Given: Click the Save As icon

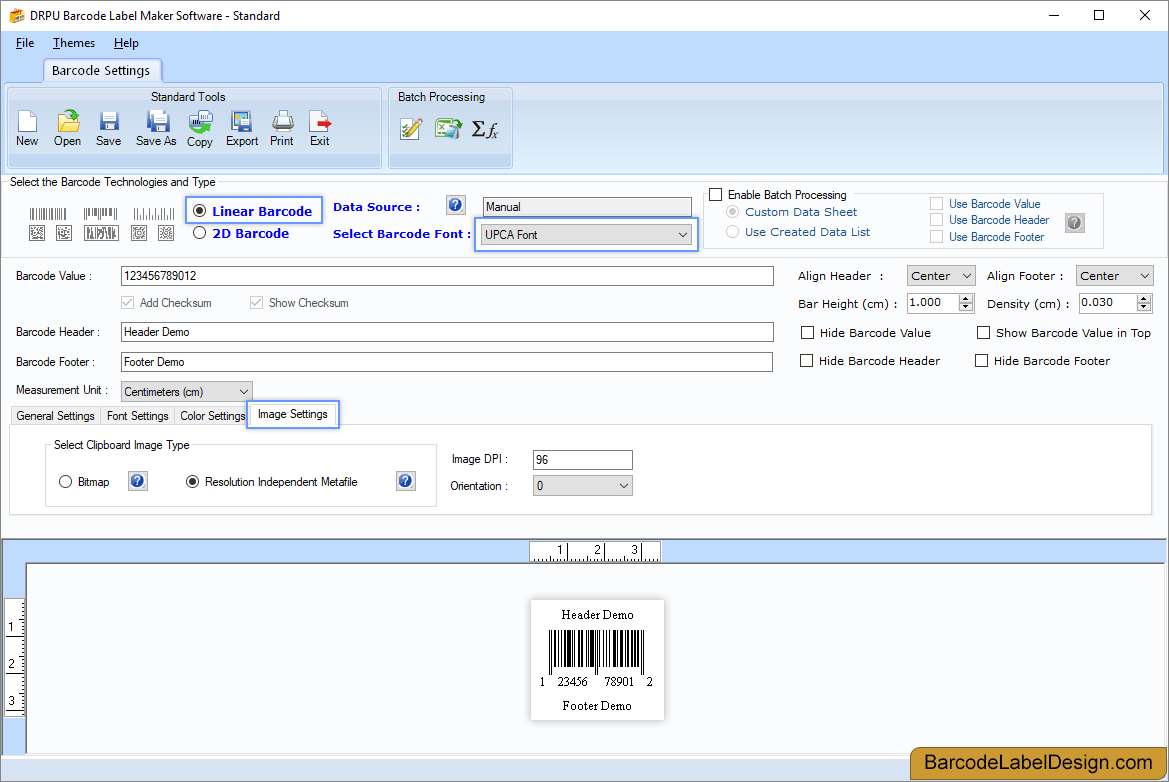Looking at the screenshot, I should pyautogui.click(x=155, y=128).
